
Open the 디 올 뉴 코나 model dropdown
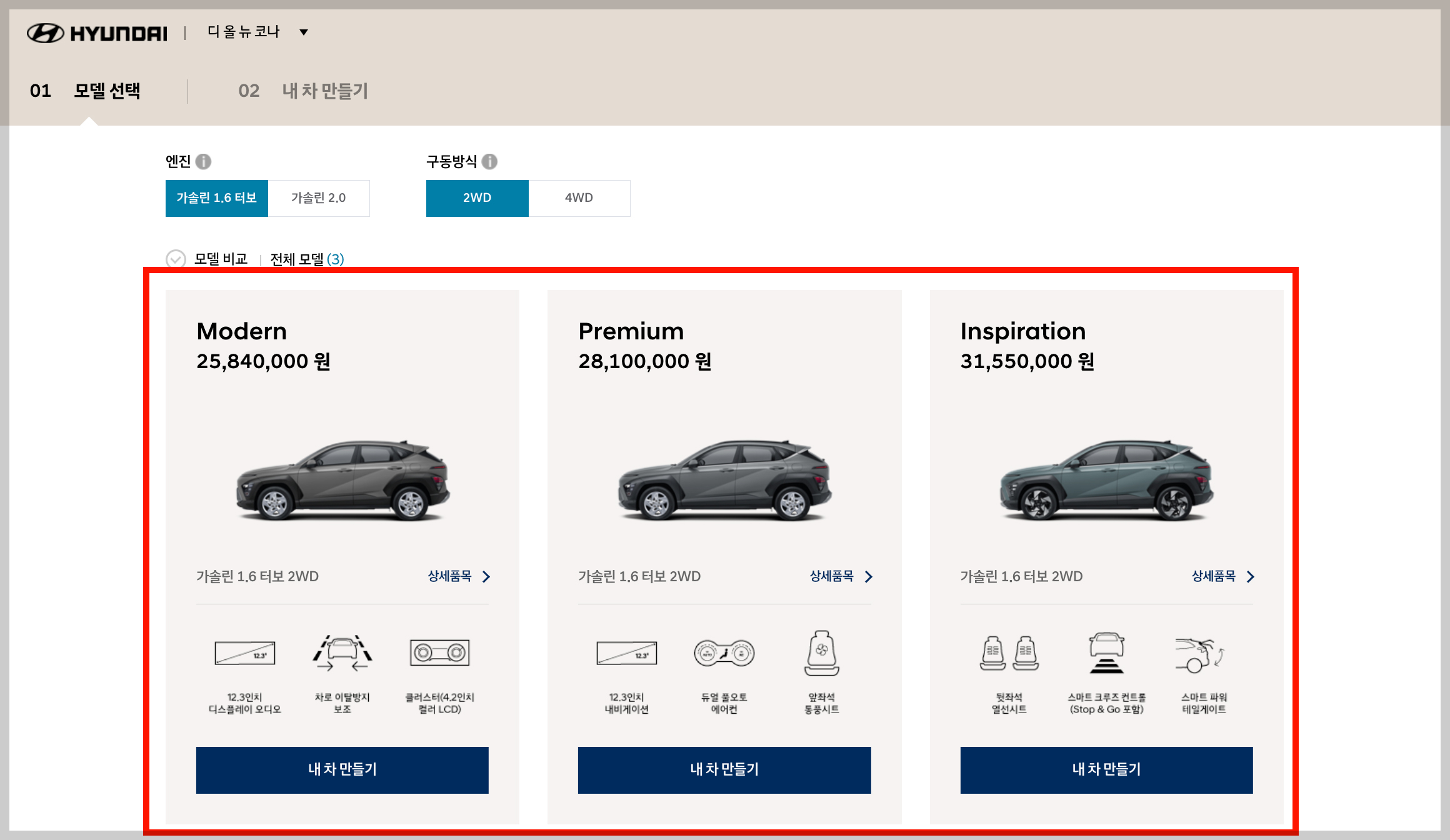pos(257,32)
